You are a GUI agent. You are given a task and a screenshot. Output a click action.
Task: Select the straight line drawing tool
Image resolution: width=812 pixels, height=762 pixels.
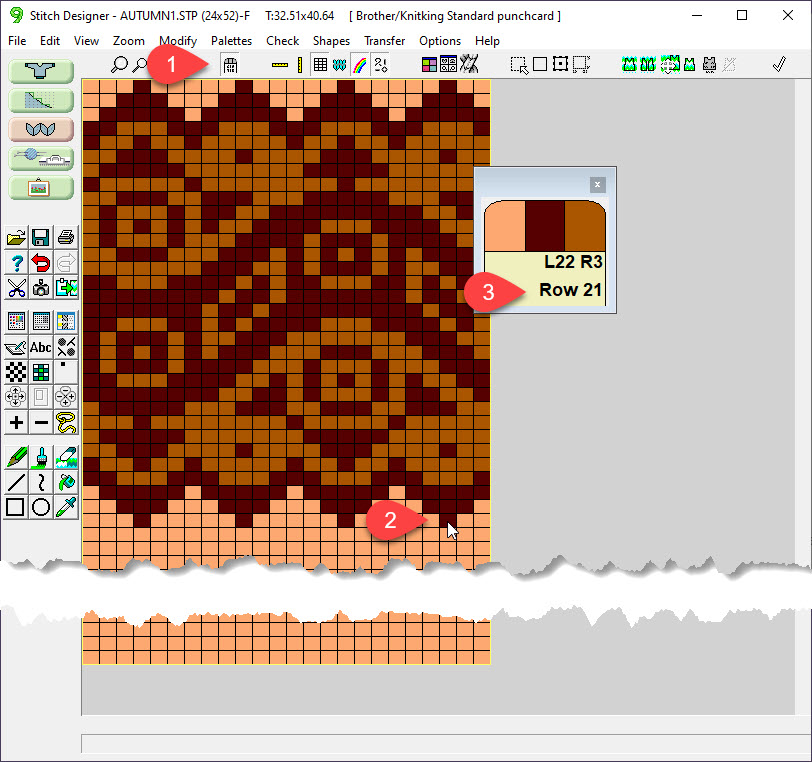[x=16, y=482]
